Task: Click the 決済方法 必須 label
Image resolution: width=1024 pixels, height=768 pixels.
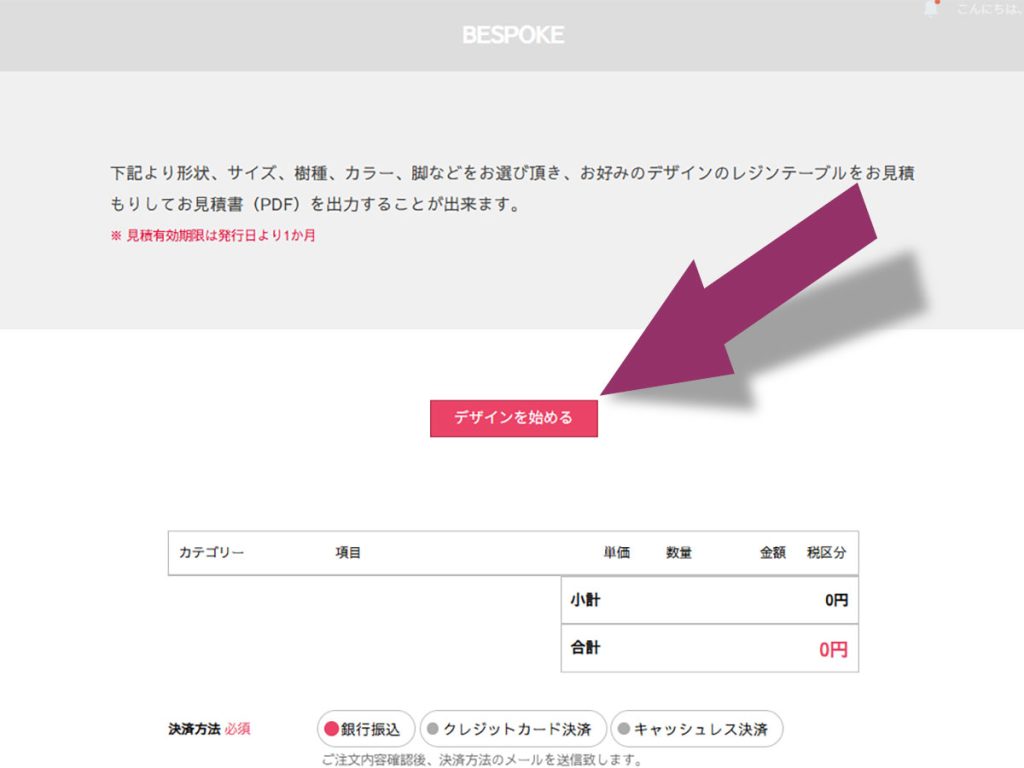Action: [x=209, y=729]
